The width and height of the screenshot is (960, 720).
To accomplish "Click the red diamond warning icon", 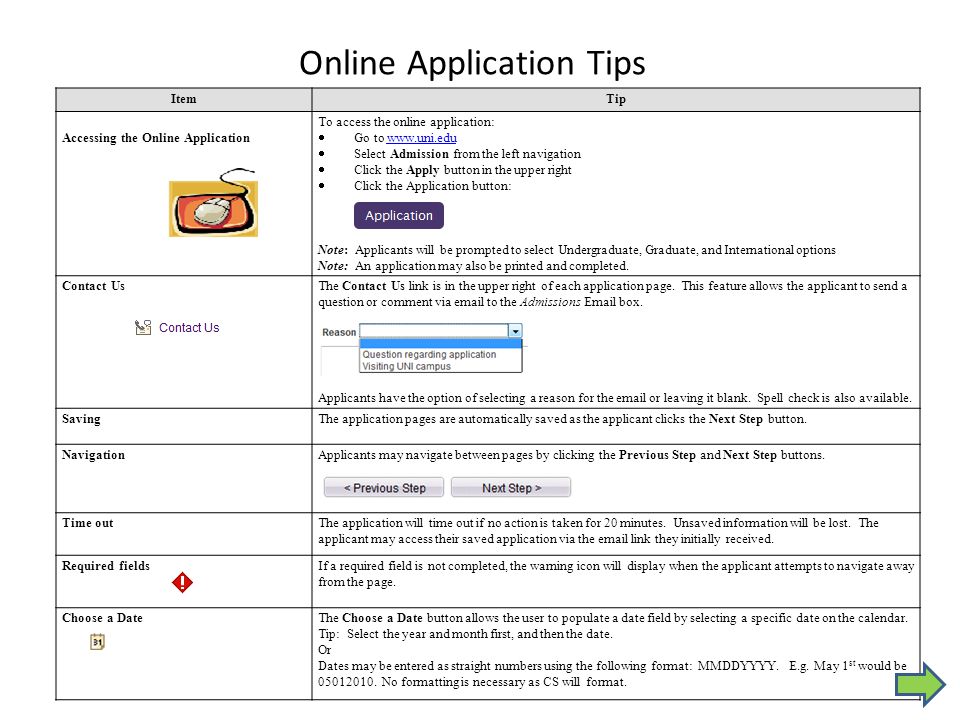I will (x=182, y=582).
